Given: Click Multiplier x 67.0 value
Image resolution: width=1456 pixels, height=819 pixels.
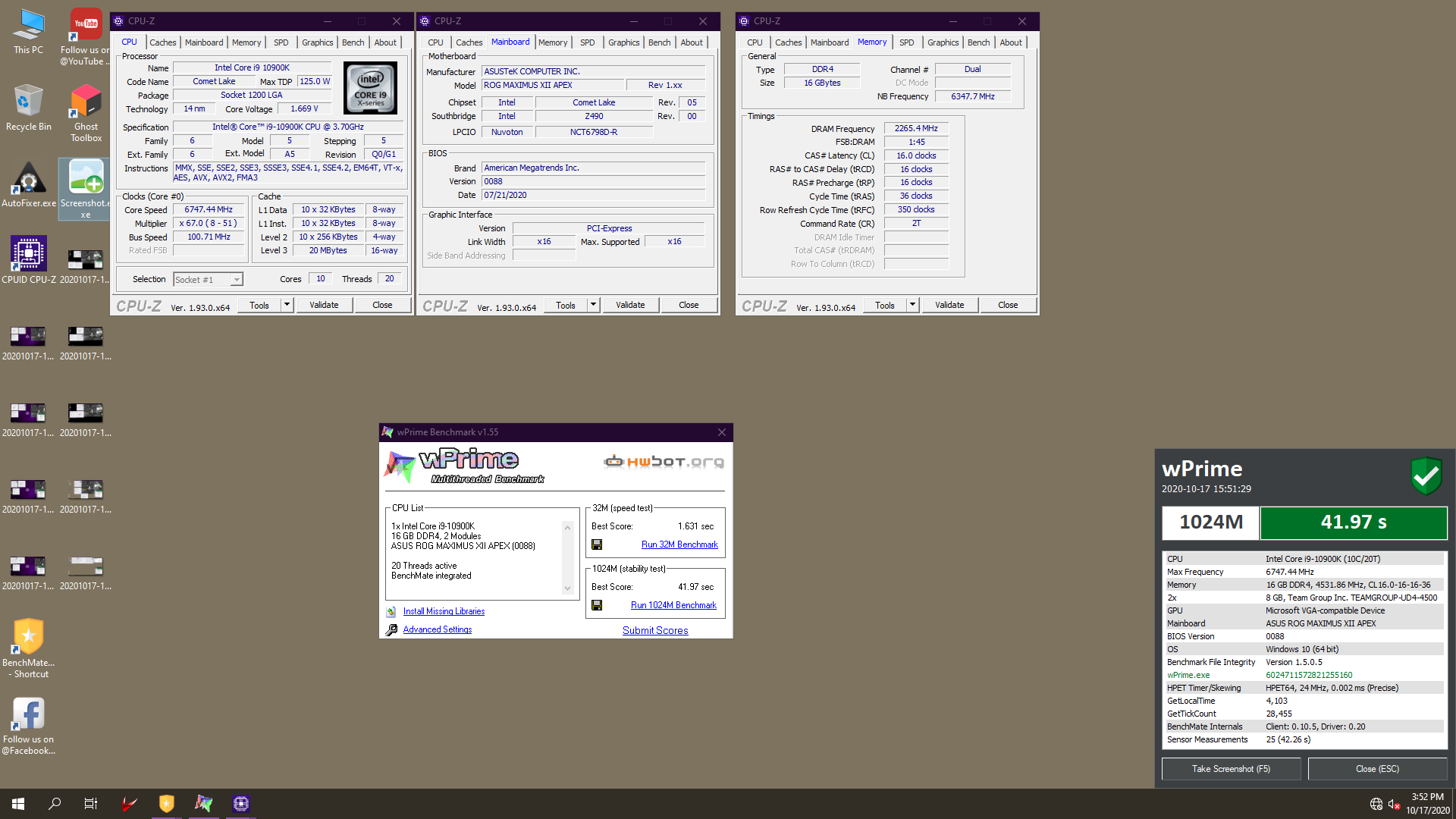Looking at the screenshot, I should (x=209, y=224).
